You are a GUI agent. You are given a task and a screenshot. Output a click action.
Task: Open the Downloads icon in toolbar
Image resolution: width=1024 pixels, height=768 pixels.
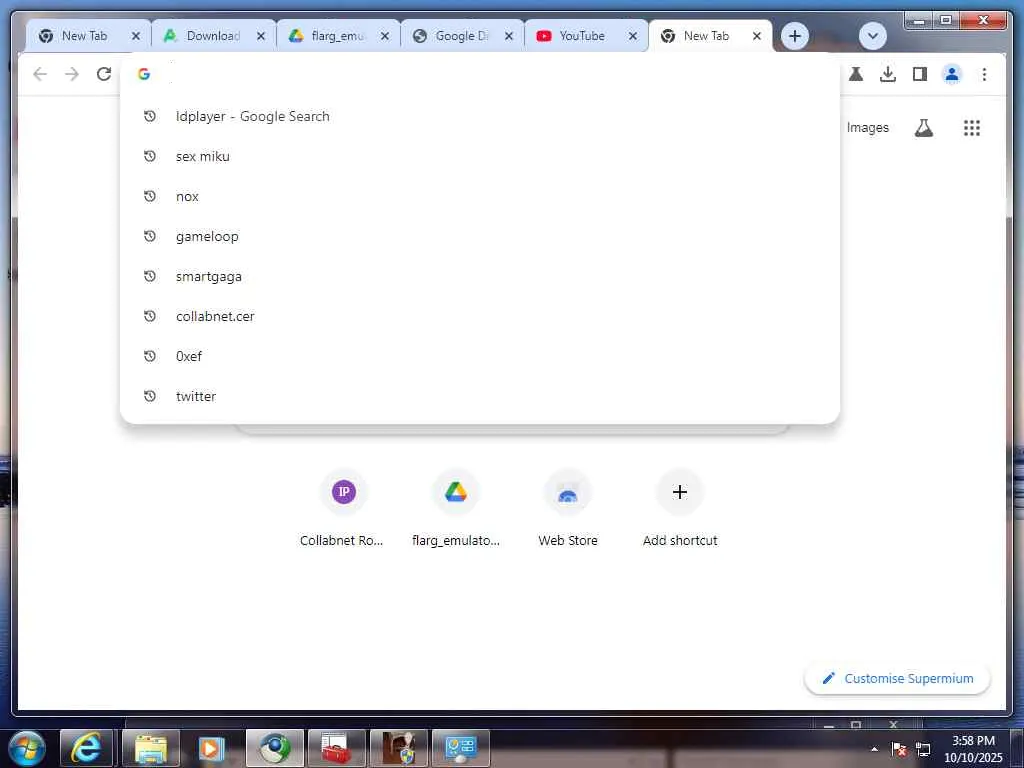(888, 74)
